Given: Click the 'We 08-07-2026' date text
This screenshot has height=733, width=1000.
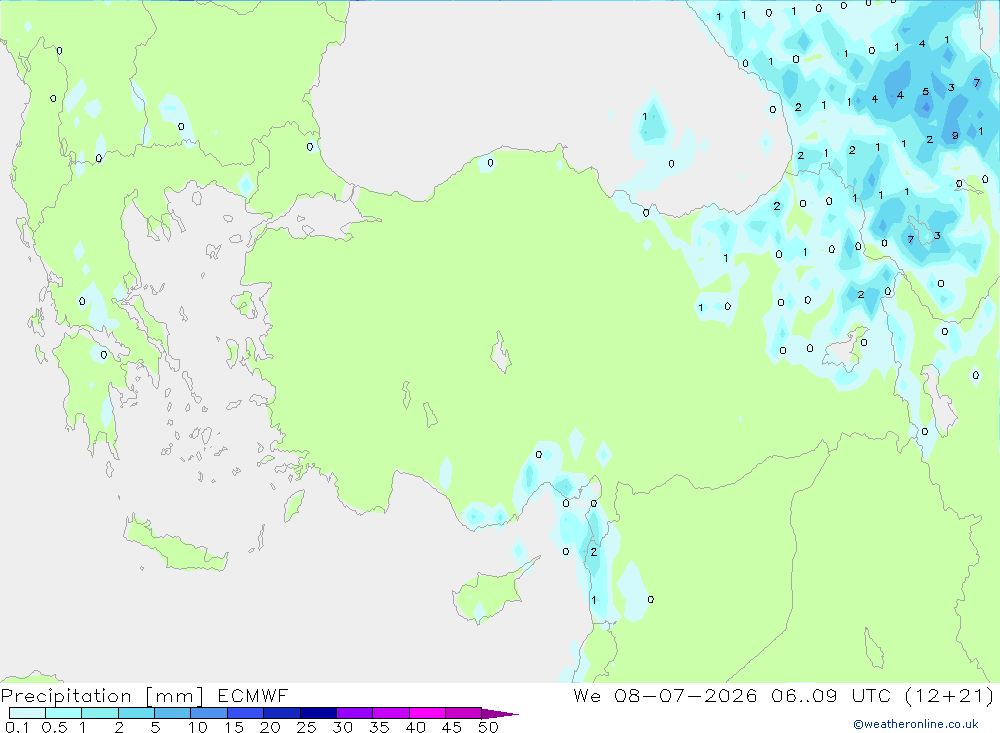Looking at the screenshot, I should tap(665, 695).
